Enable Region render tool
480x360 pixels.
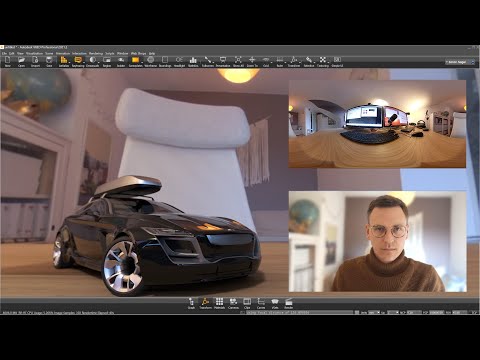[107, 62]
